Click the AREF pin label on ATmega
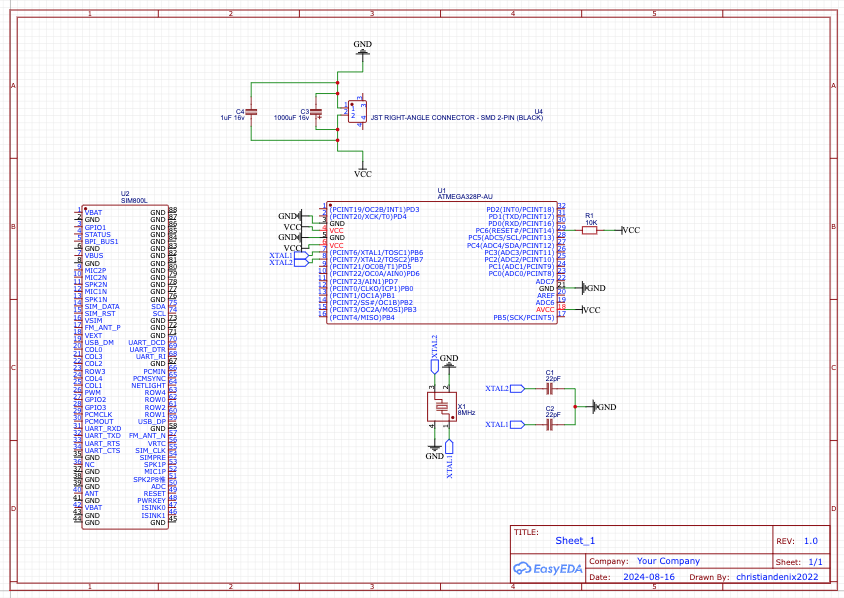The height and width of the screenshot is (598, 844). pyautogui.click(x=545, y=296)
